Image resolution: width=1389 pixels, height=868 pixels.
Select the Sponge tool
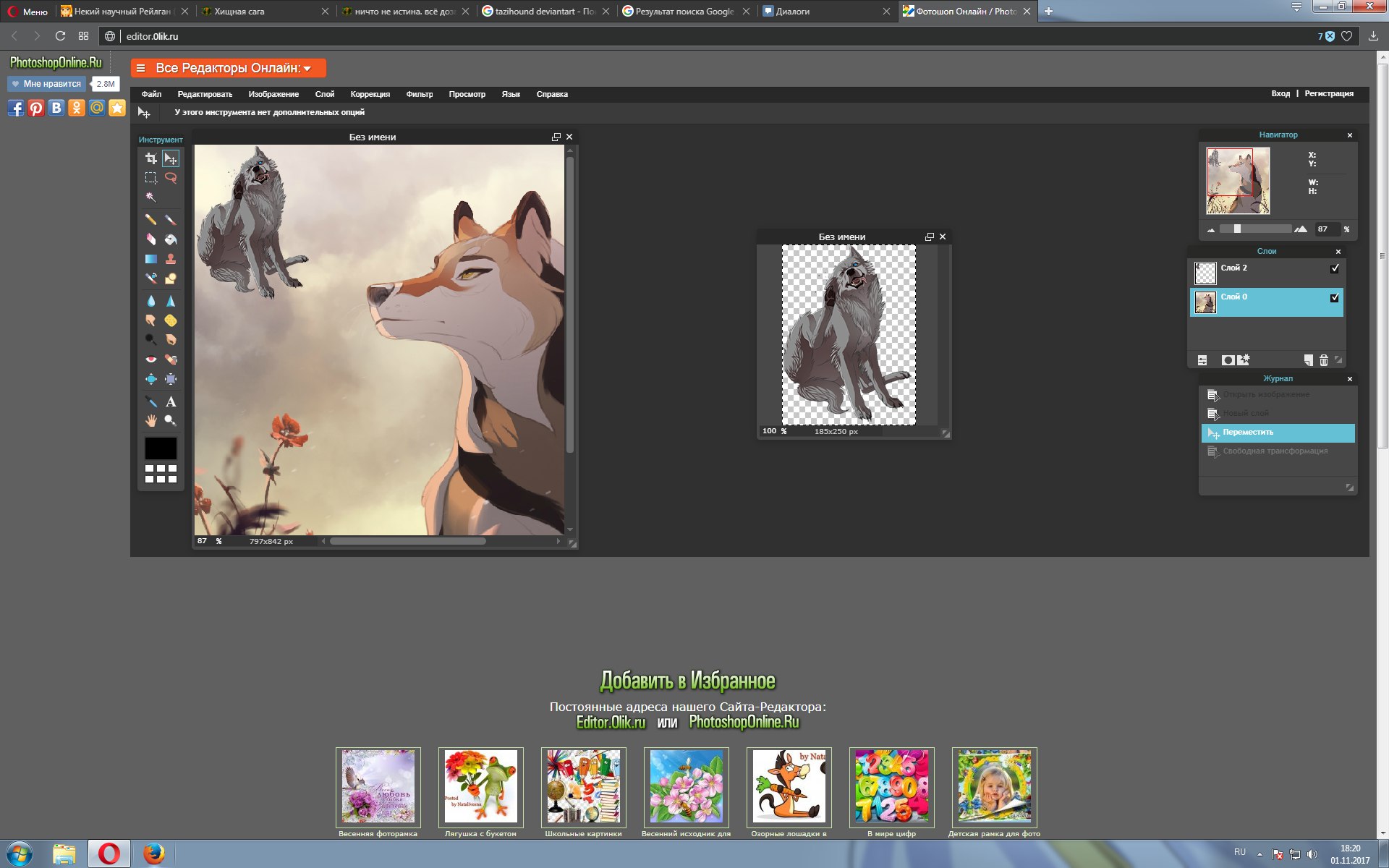pos(171,320)
